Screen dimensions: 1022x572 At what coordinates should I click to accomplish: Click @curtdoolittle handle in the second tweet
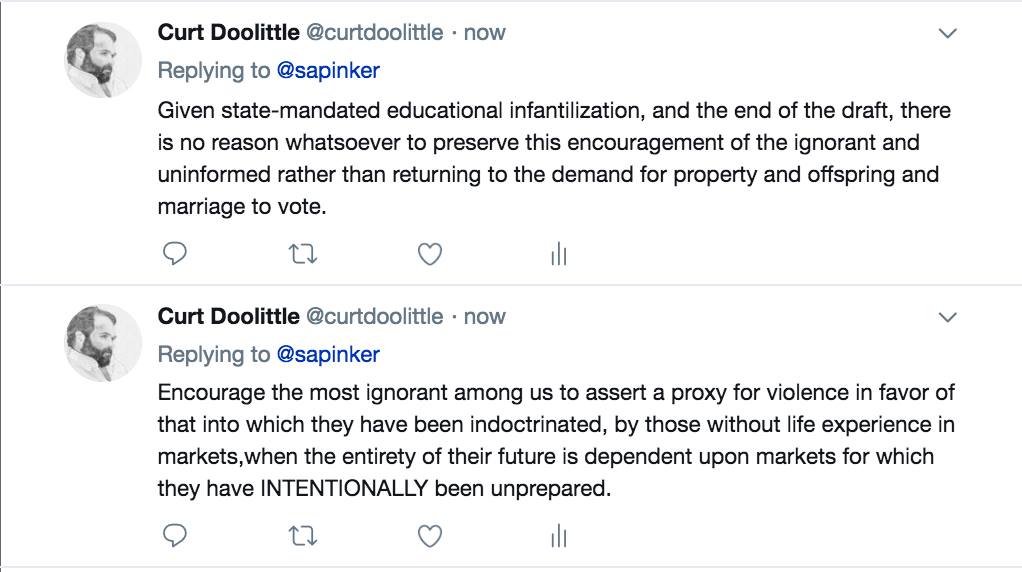373,316
